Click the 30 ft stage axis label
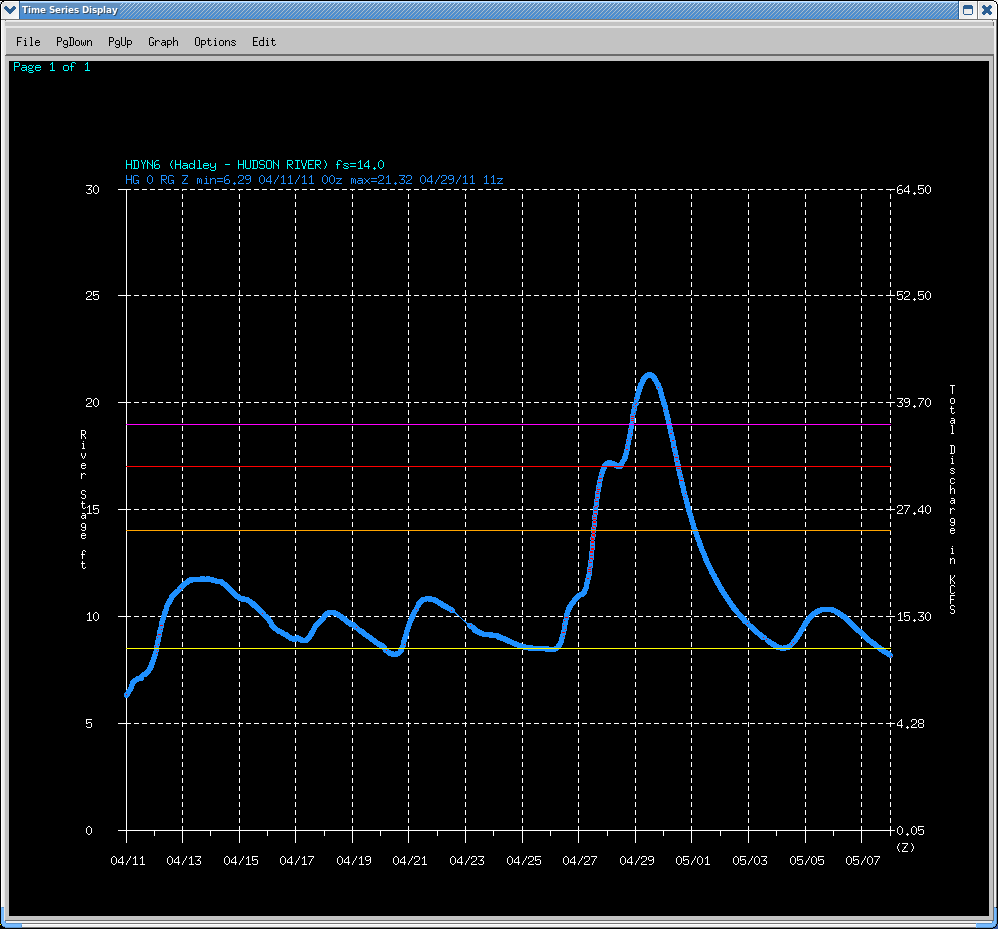The width and height of the screenshot is (998, 929). [x=92, y=190]
